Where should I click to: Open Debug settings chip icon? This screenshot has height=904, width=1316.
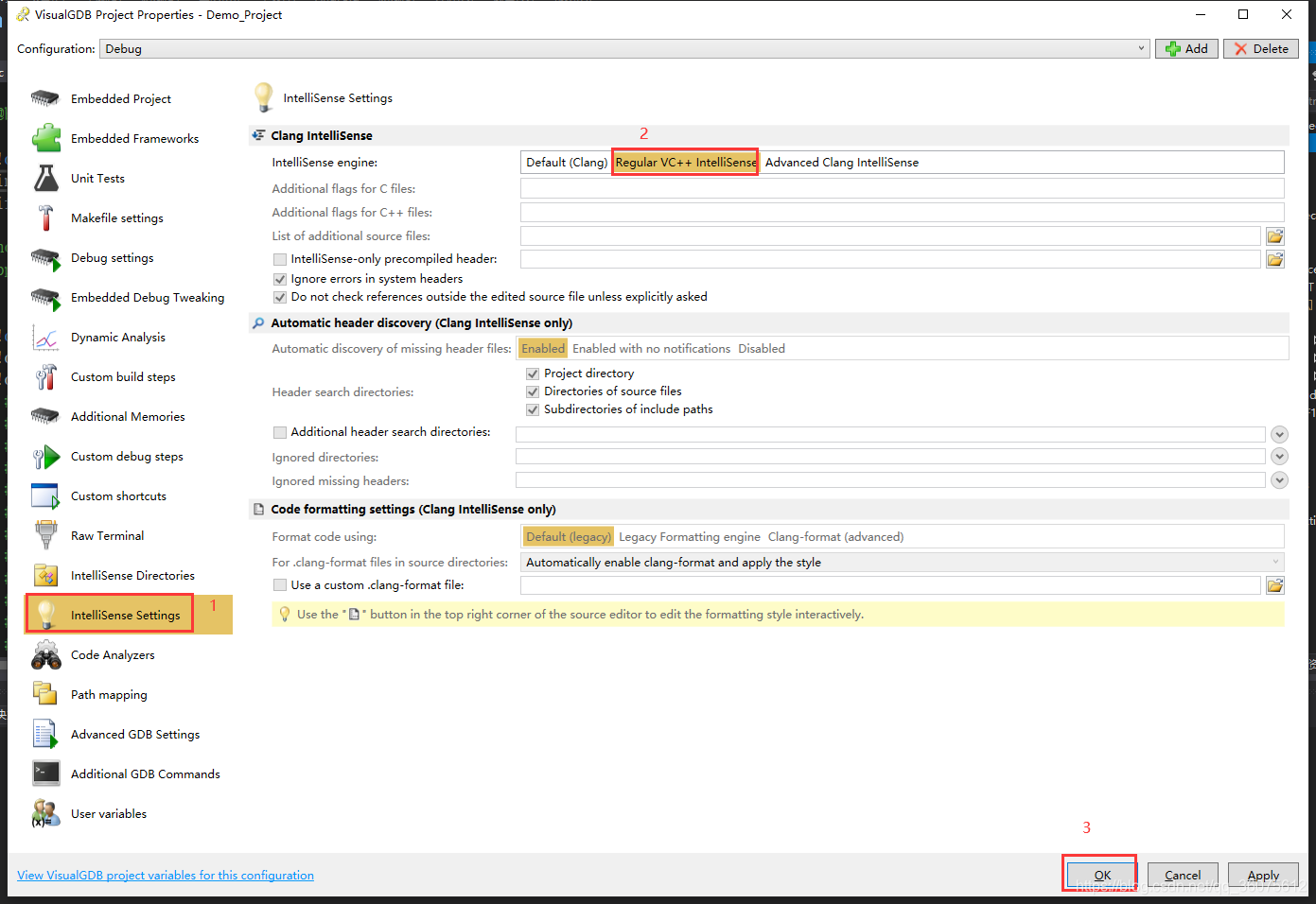45,257
